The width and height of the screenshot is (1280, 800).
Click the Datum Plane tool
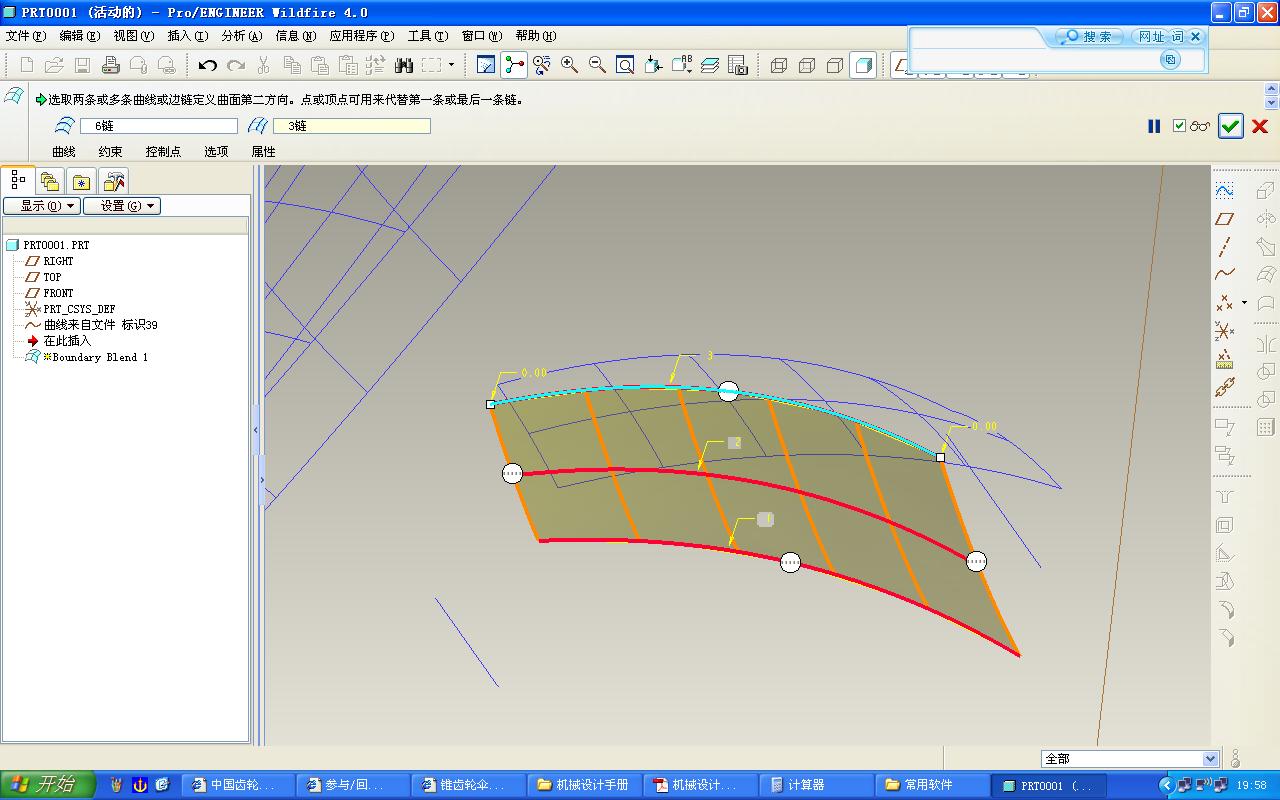tap(1224, 219)
